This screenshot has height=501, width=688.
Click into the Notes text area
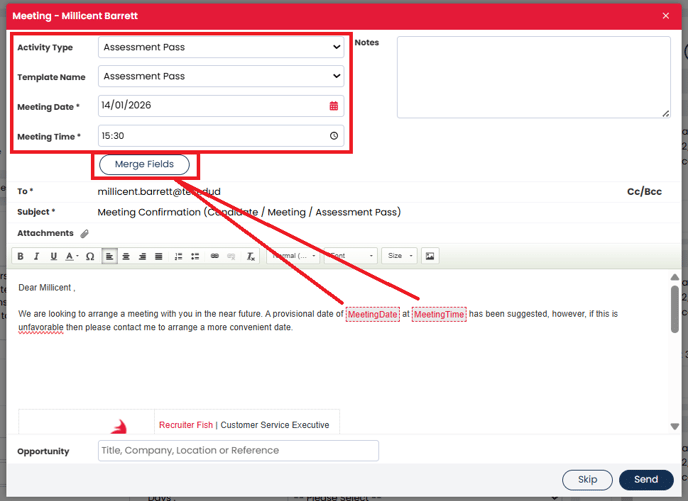click(x=534, y=77)
